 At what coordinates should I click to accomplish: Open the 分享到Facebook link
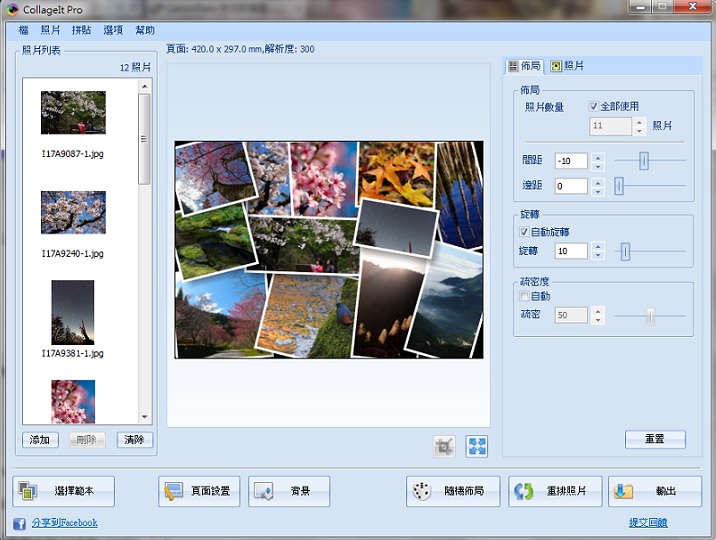tap(64, 523)
